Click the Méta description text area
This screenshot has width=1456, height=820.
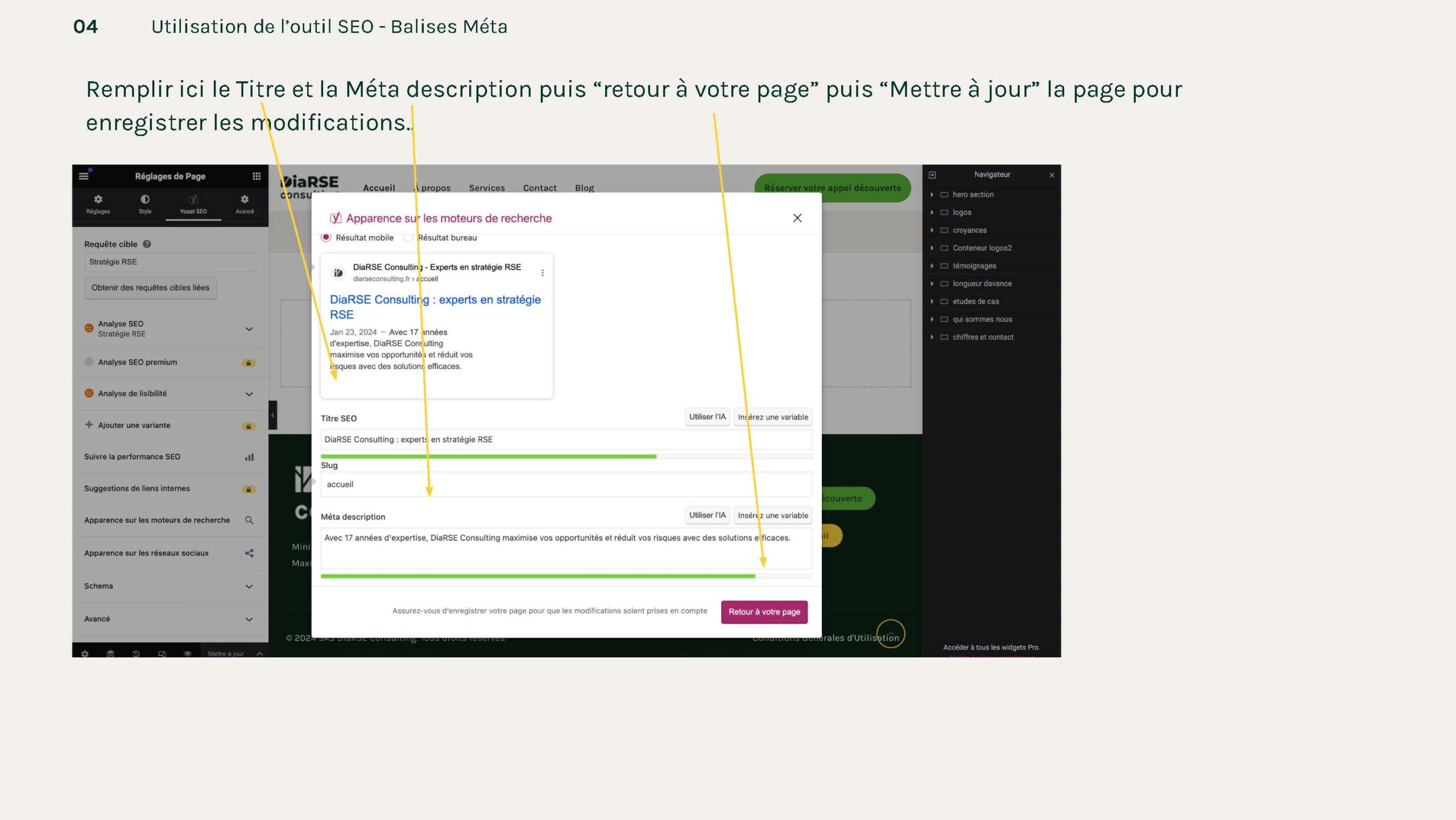(x=566, y=549)
